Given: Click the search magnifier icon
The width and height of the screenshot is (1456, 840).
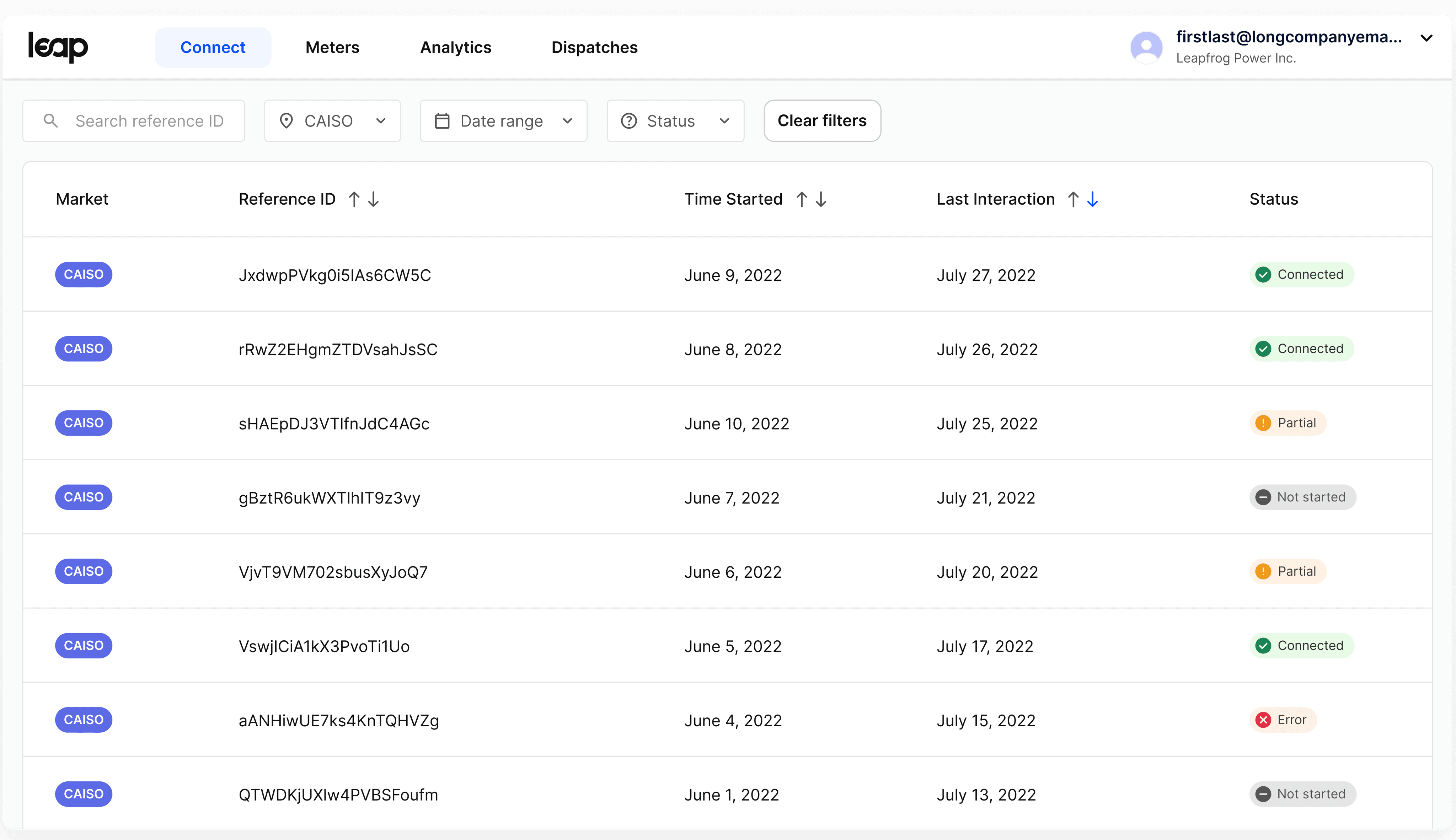Looking at the screenshot, I should coord(51,120).
